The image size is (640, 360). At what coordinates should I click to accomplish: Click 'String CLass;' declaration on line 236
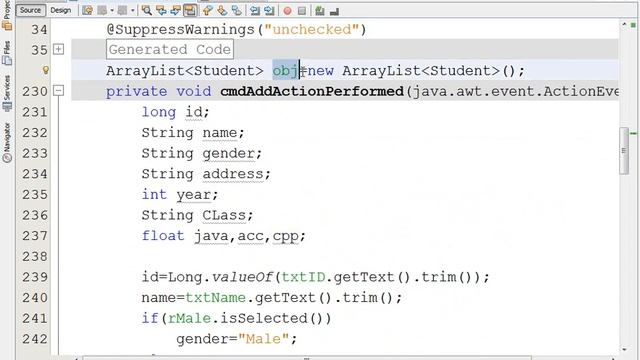click(197, 215)
